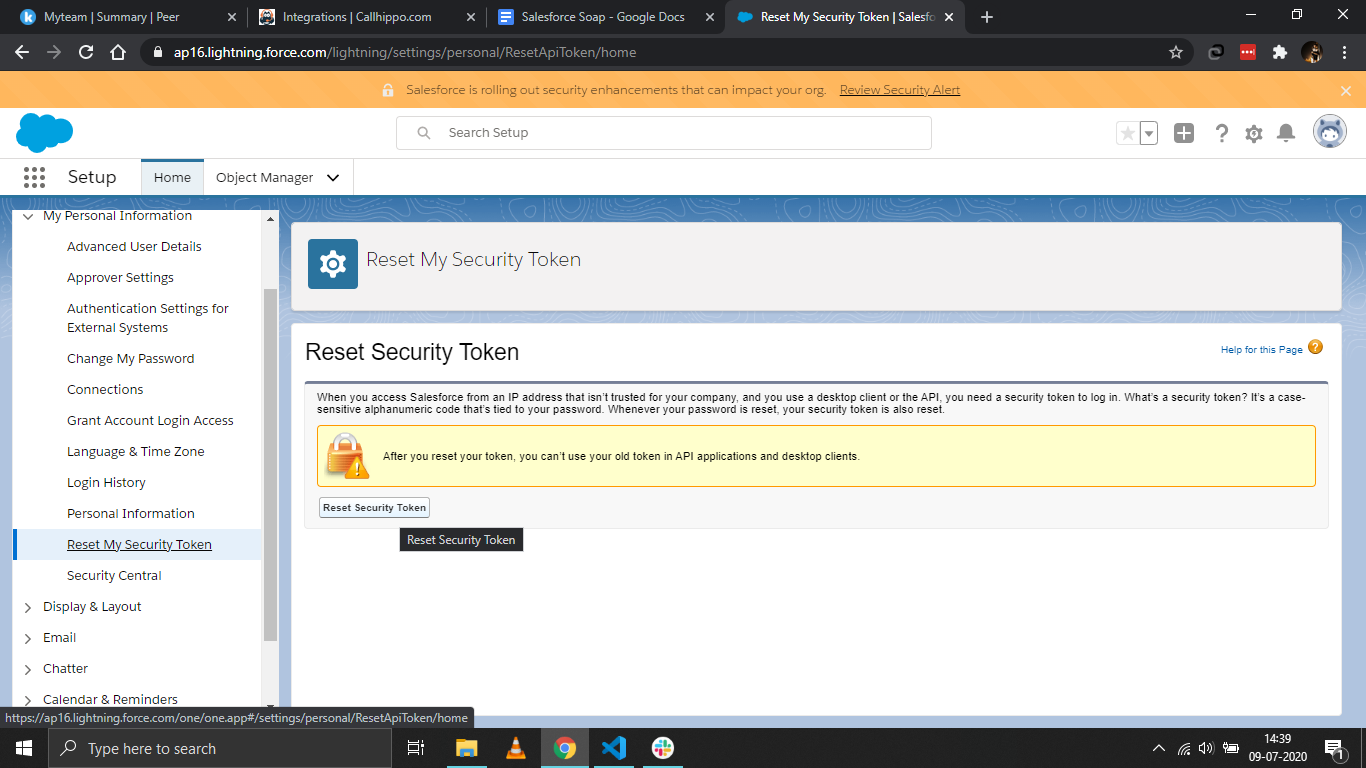Click the sidebar scrollbar down arrow

tap(270, 706)
